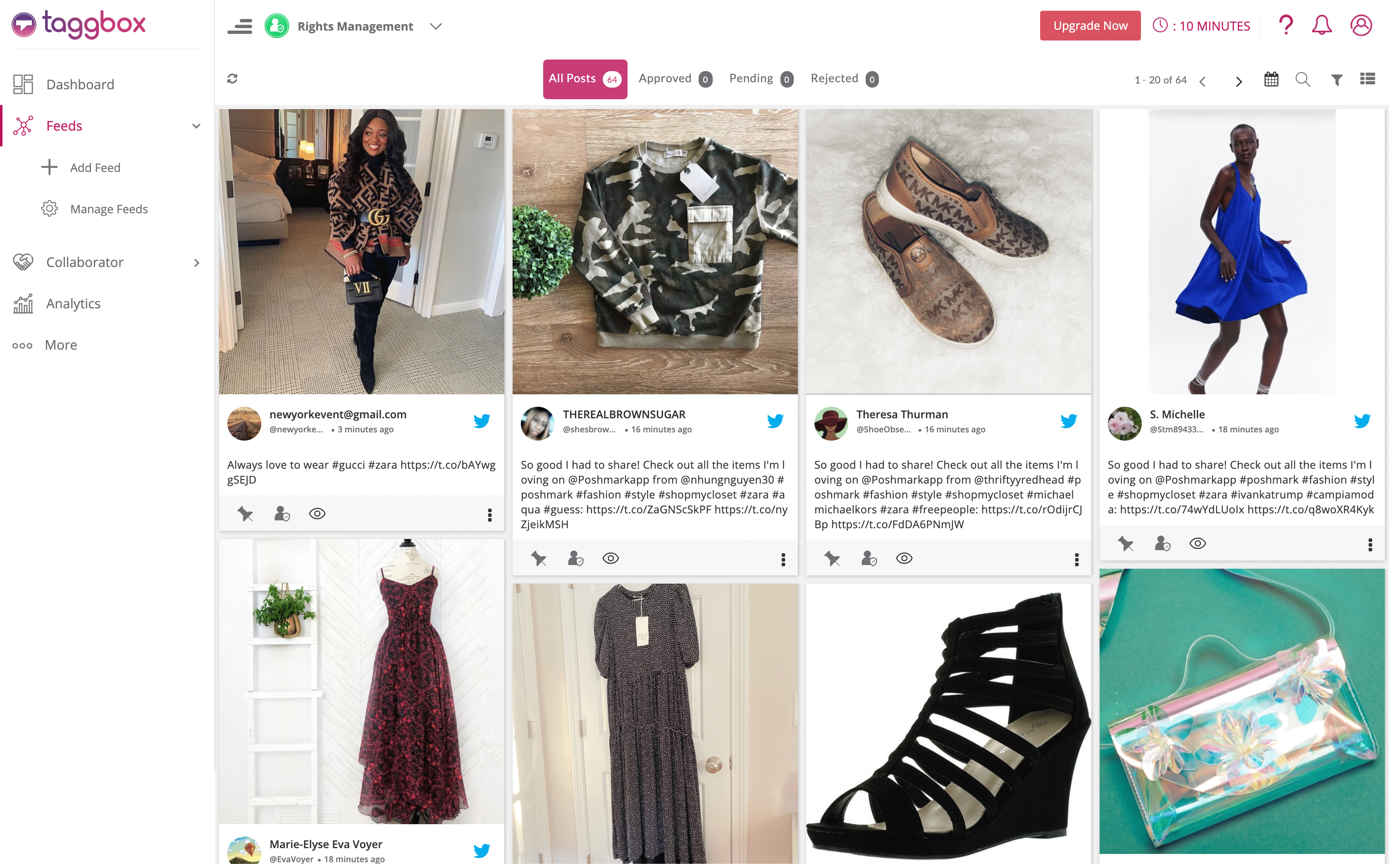The image size is (1389, 868).
Task: Collapse sidebar with hamburger menu icon
Action: (x=240, y=26)
